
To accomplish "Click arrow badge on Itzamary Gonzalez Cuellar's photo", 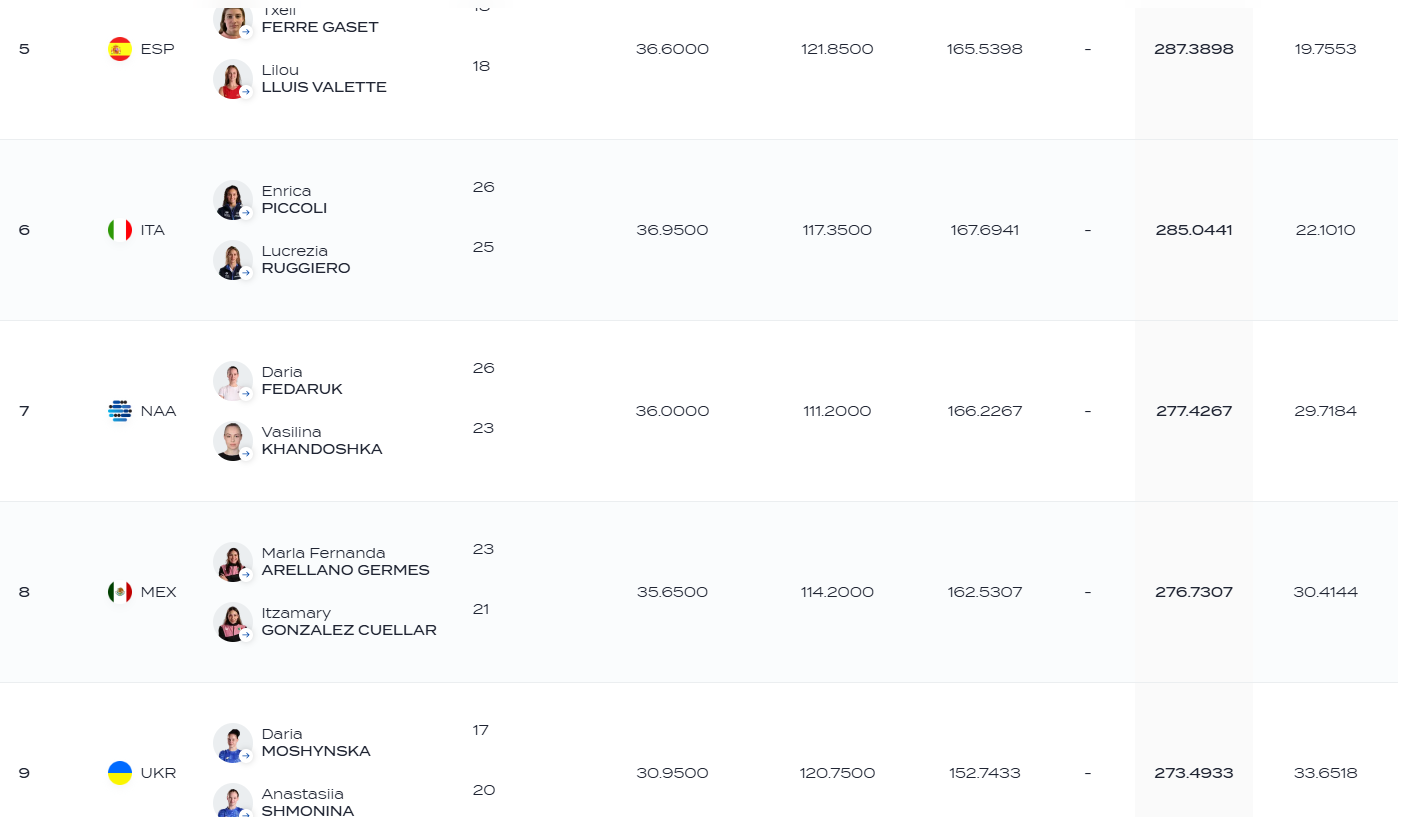I will [x=245, y=635].
